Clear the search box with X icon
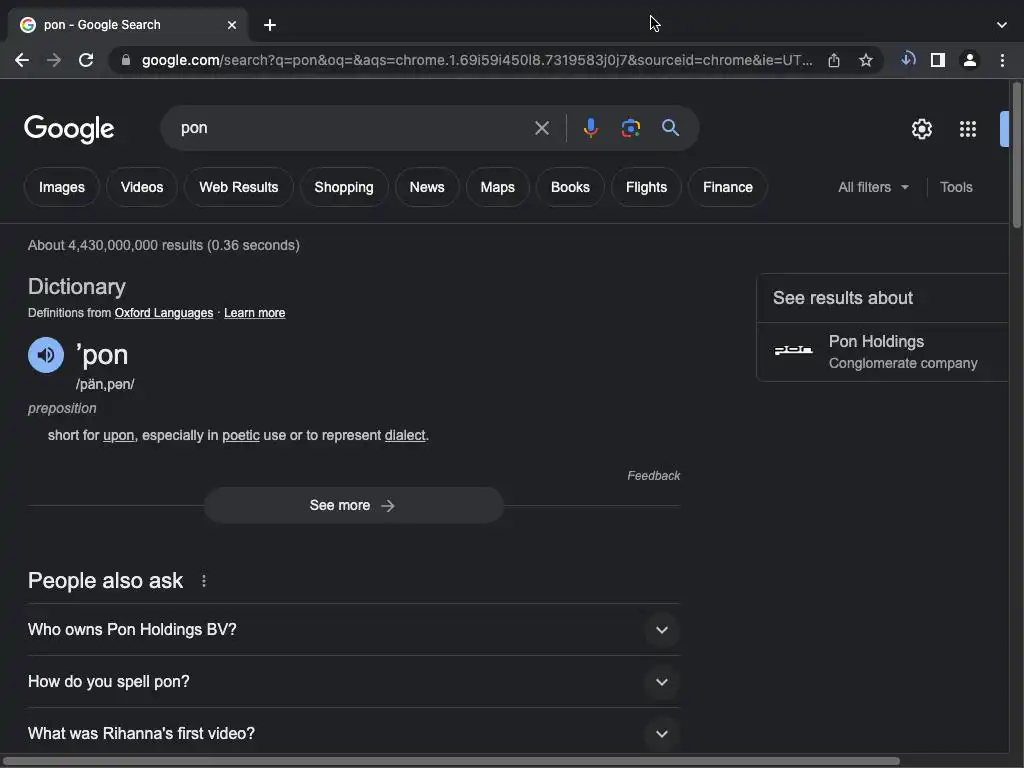The height and width of the screenshot is (768, 1024). pyautogui.click(x=541, y=128)
